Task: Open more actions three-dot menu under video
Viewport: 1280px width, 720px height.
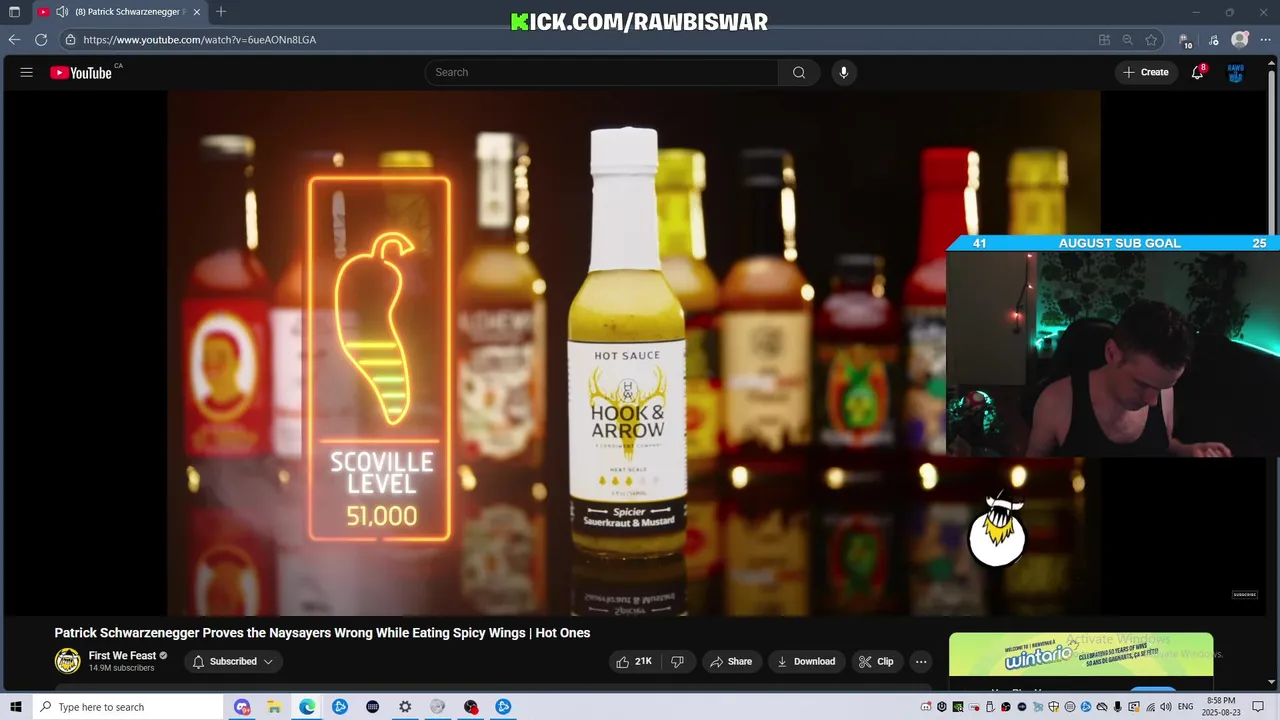Action: click(921, 661)
